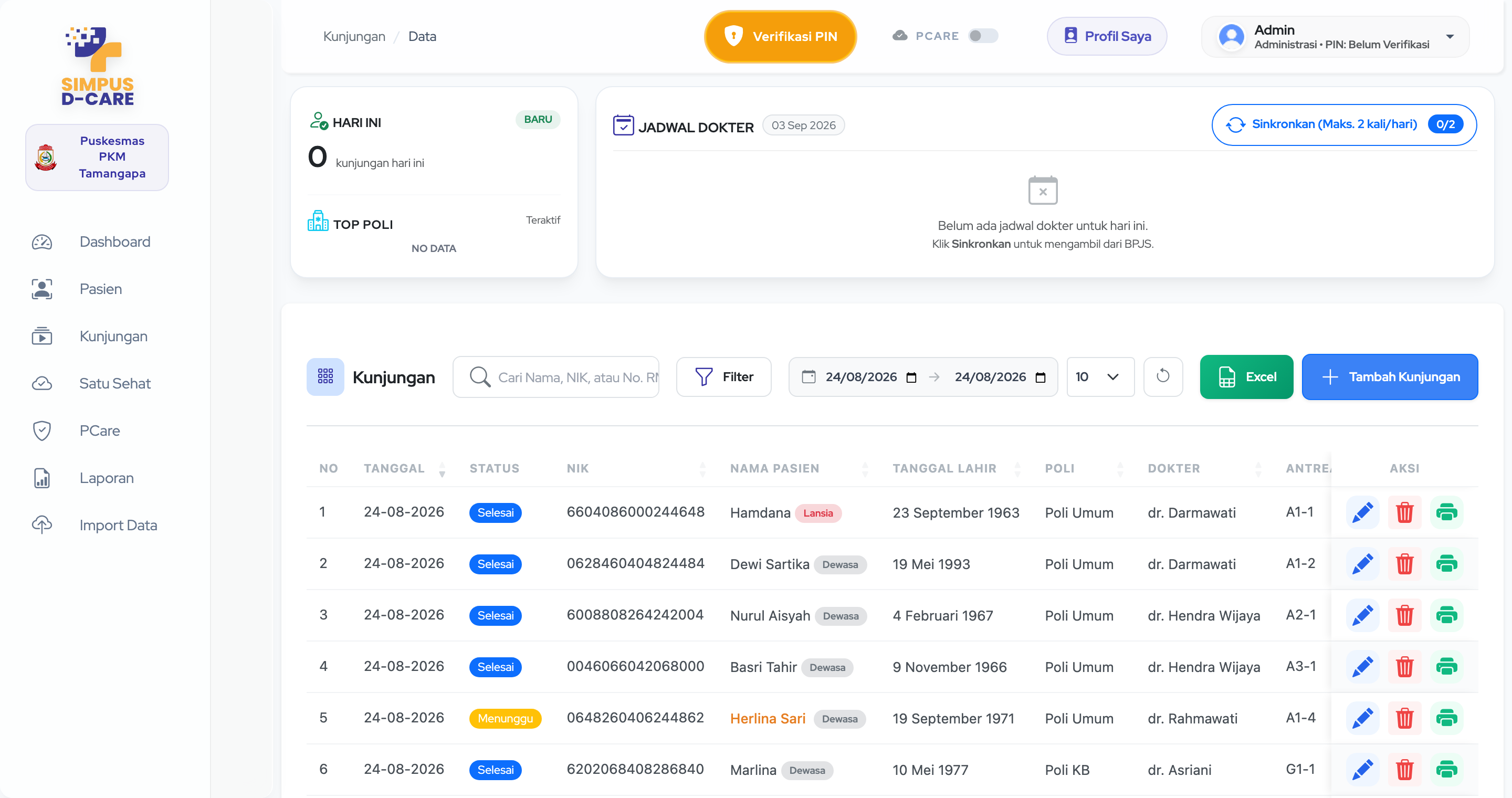Open the Filter button
The width and height of the screenshot is (1512, 798).
click(x=723, y=377)
